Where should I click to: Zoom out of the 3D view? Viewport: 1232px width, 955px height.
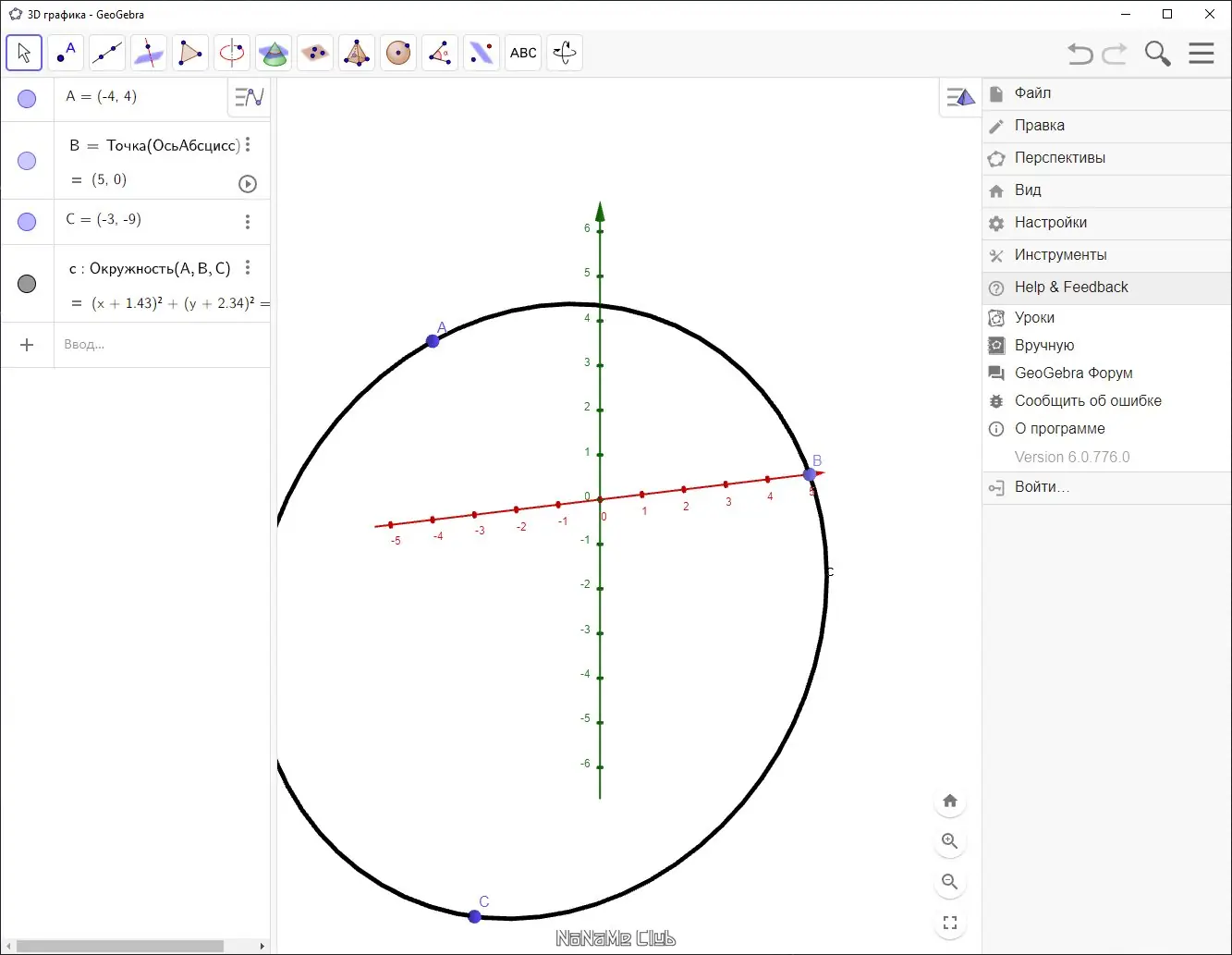coord(950,882)
